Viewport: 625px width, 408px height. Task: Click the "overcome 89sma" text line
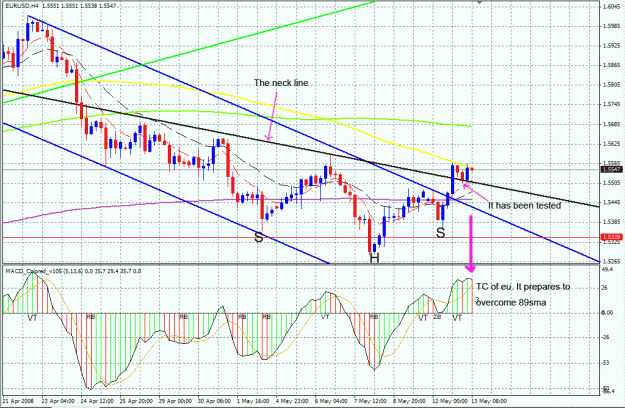[x=511, y=302]
